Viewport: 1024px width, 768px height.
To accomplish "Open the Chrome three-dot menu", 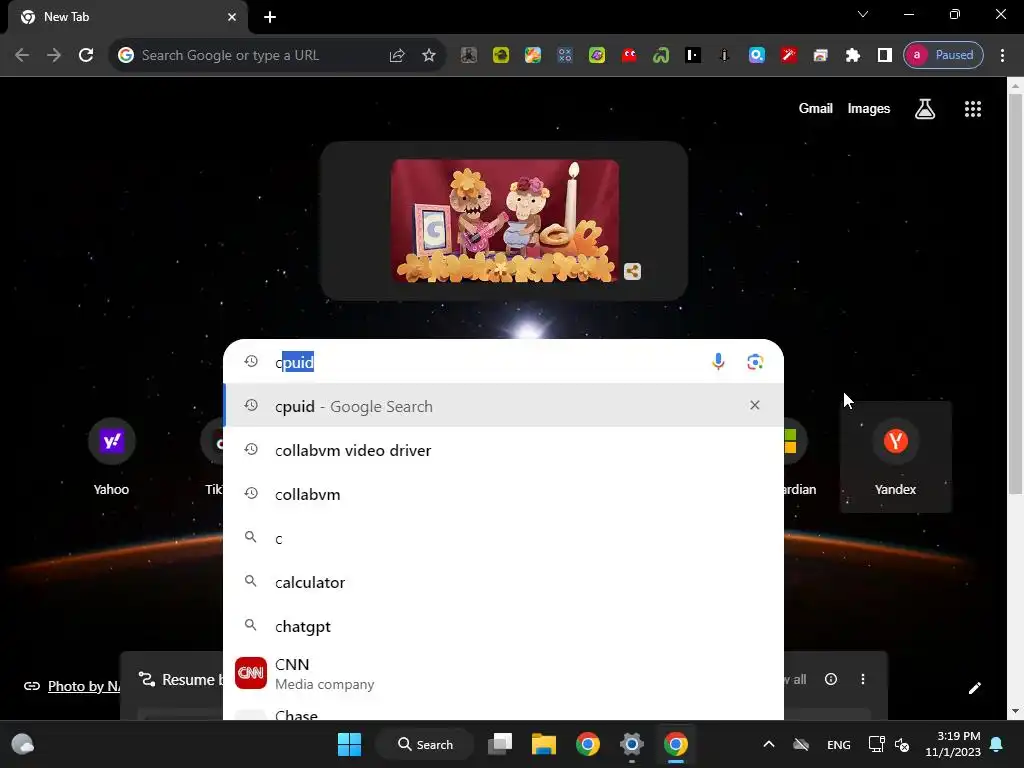I will coord(1002,56).
